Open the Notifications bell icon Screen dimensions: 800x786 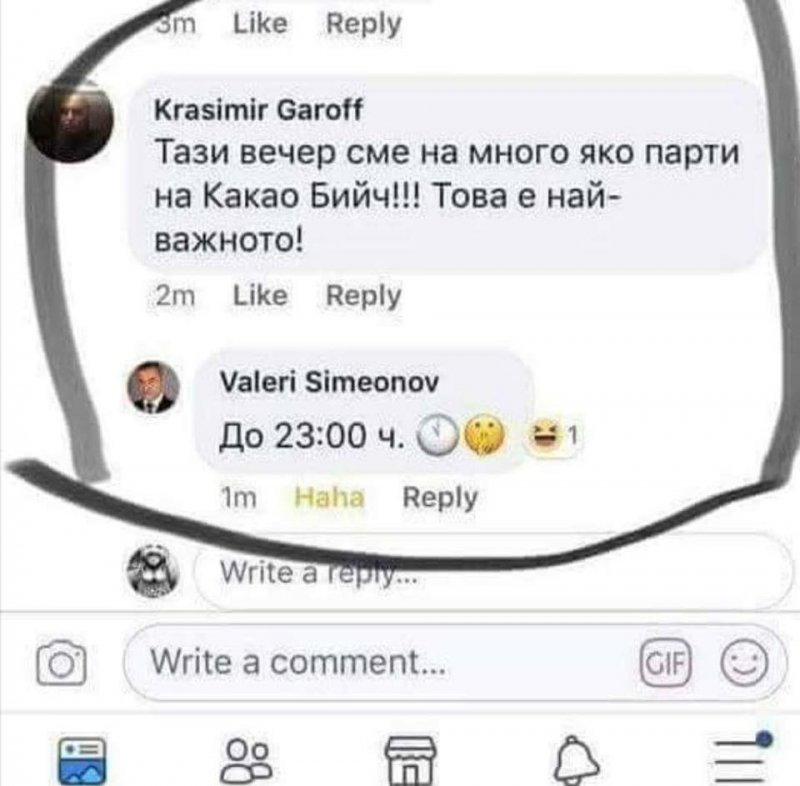tap(577, 760)
